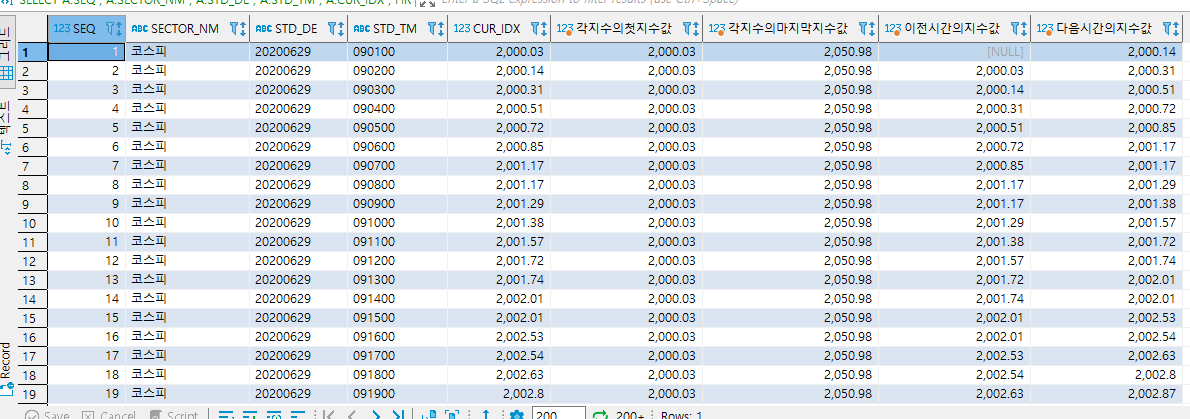Image resolution: width=1190 pixels, height=419 pixels.
Task: Click the 코스피 cell in row 3
Action: click(x=187, y=90)
